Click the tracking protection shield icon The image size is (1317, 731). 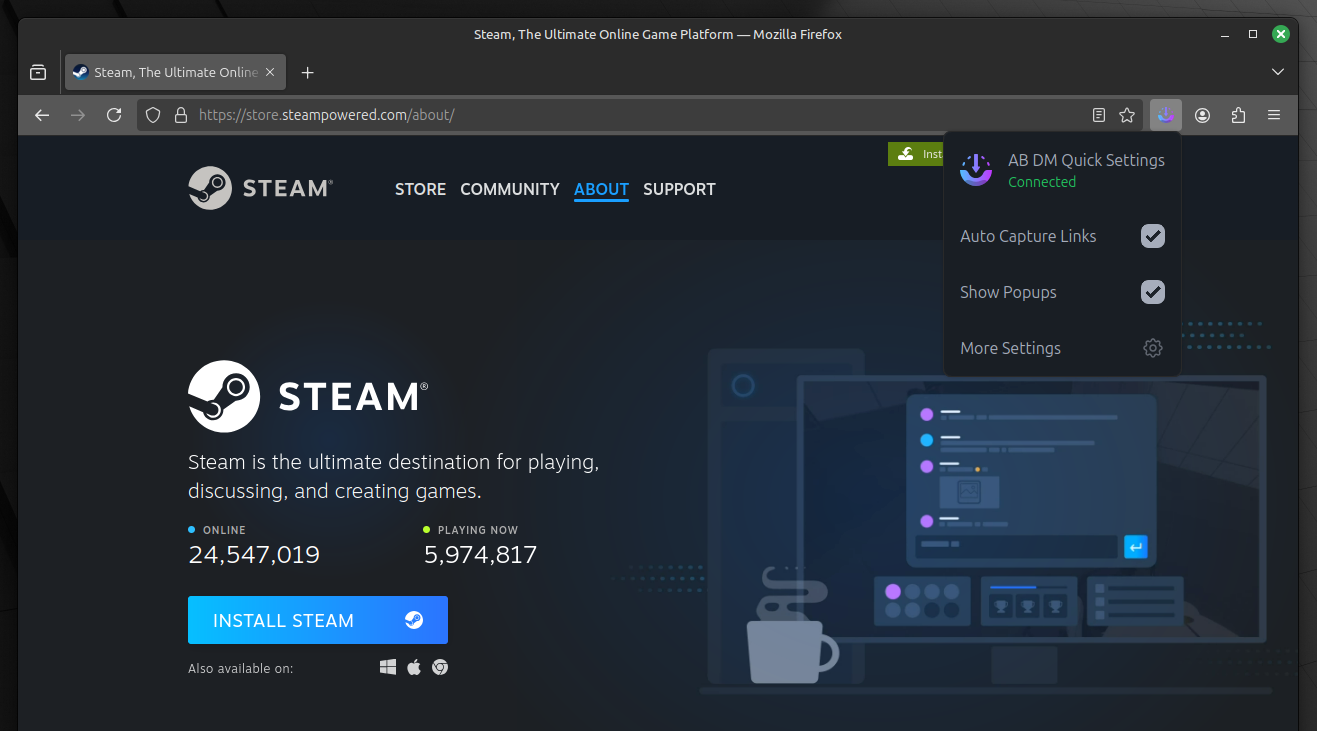[152, 115]
